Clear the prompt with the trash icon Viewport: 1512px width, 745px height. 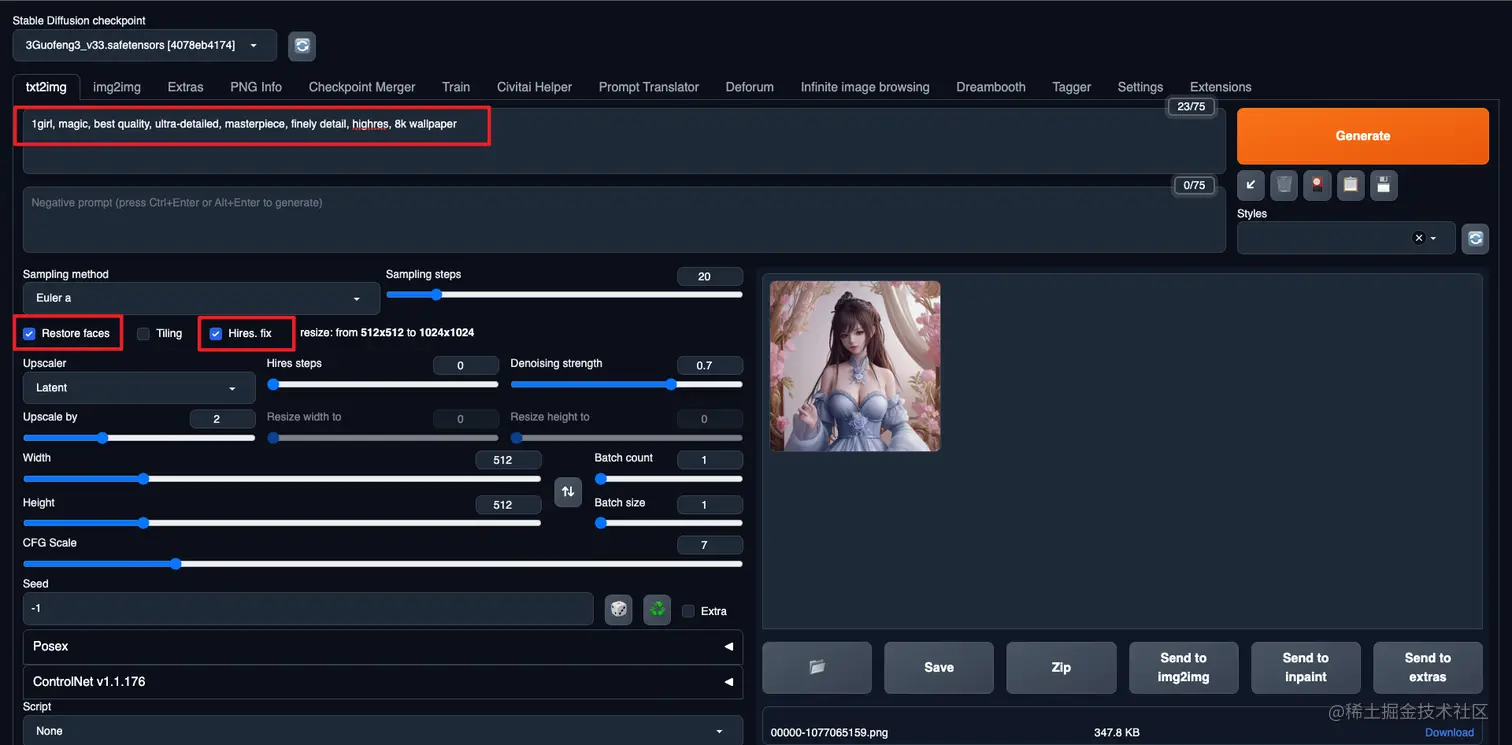click(1284, 185)
